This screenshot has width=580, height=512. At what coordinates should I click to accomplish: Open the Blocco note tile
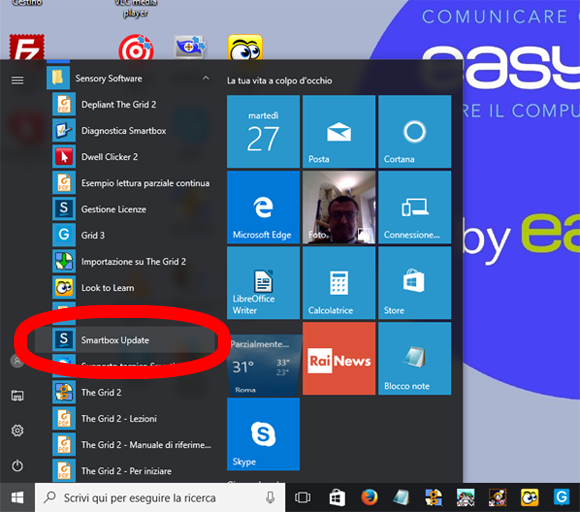tap(415, 358)
